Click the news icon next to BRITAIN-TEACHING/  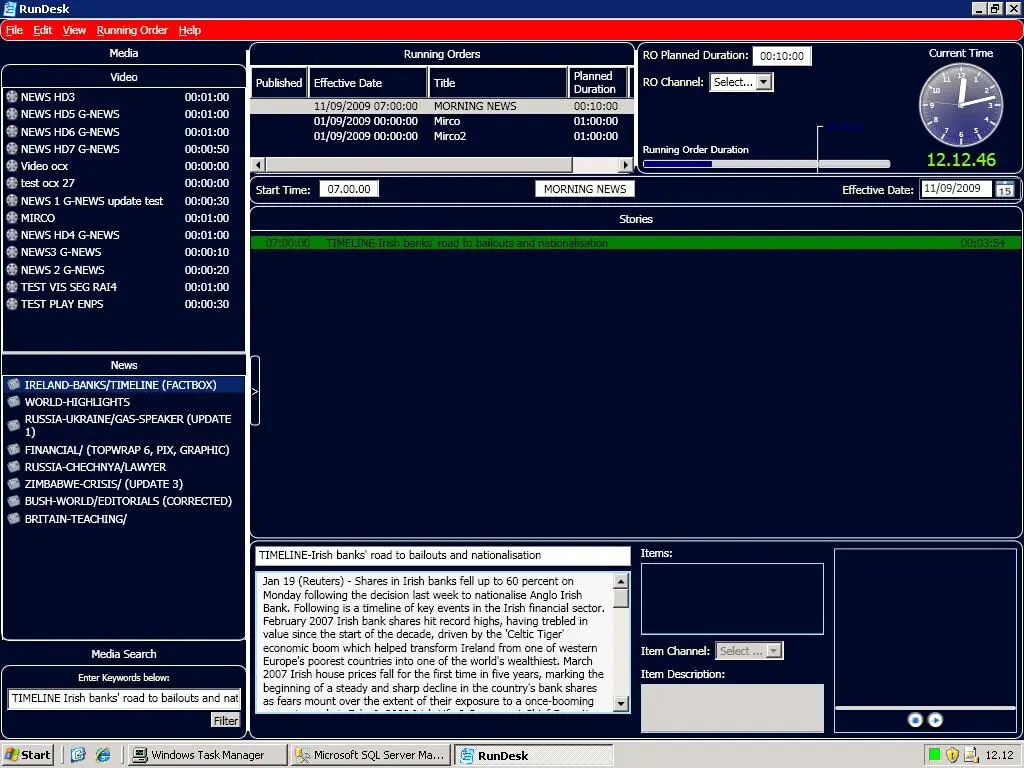pyautogui.click(x=14, y=519)
